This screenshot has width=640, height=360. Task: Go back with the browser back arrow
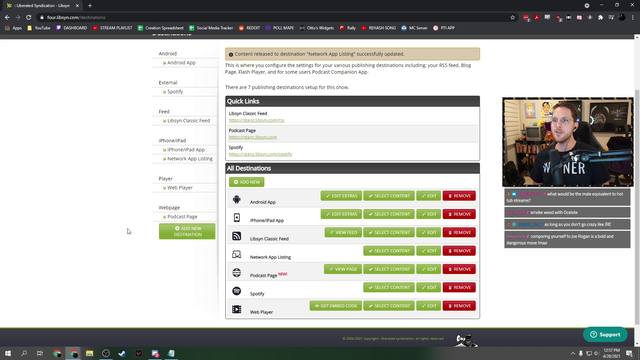click(7, 18)
